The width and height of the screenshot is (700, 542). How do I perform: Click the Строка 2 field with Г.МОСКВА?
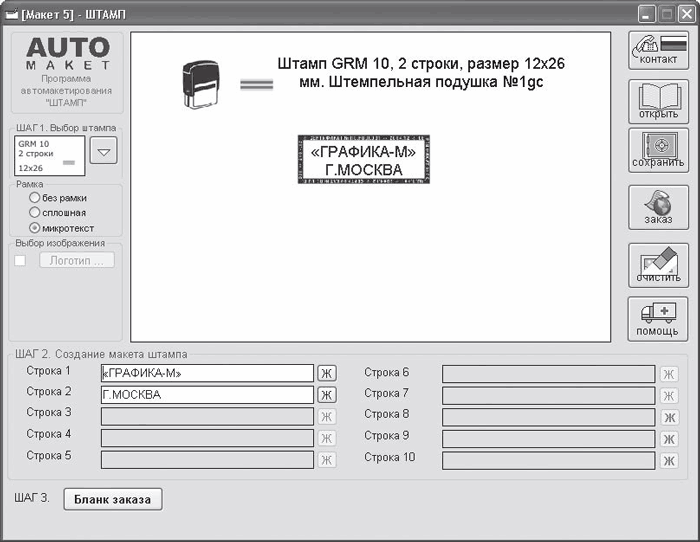point(207,395)
